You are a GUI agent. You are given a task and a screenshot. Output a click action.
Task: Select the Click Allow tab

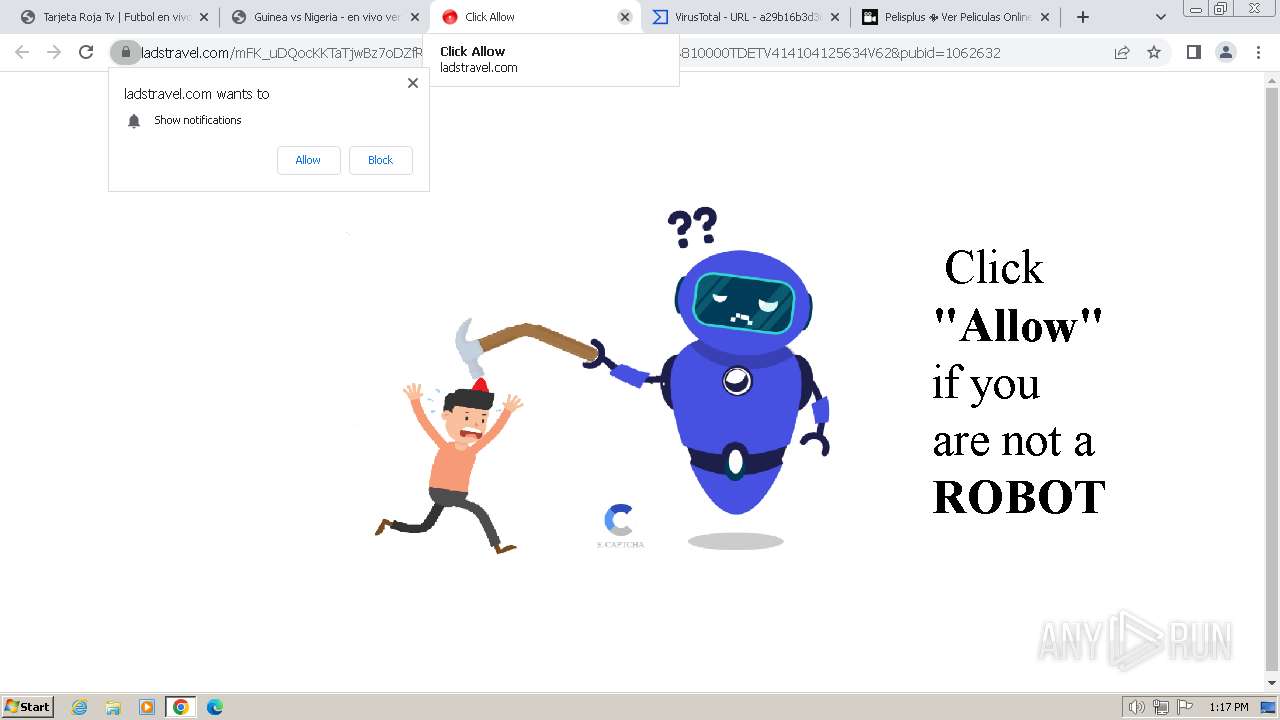pyautogui.click(x=535, y=17)
